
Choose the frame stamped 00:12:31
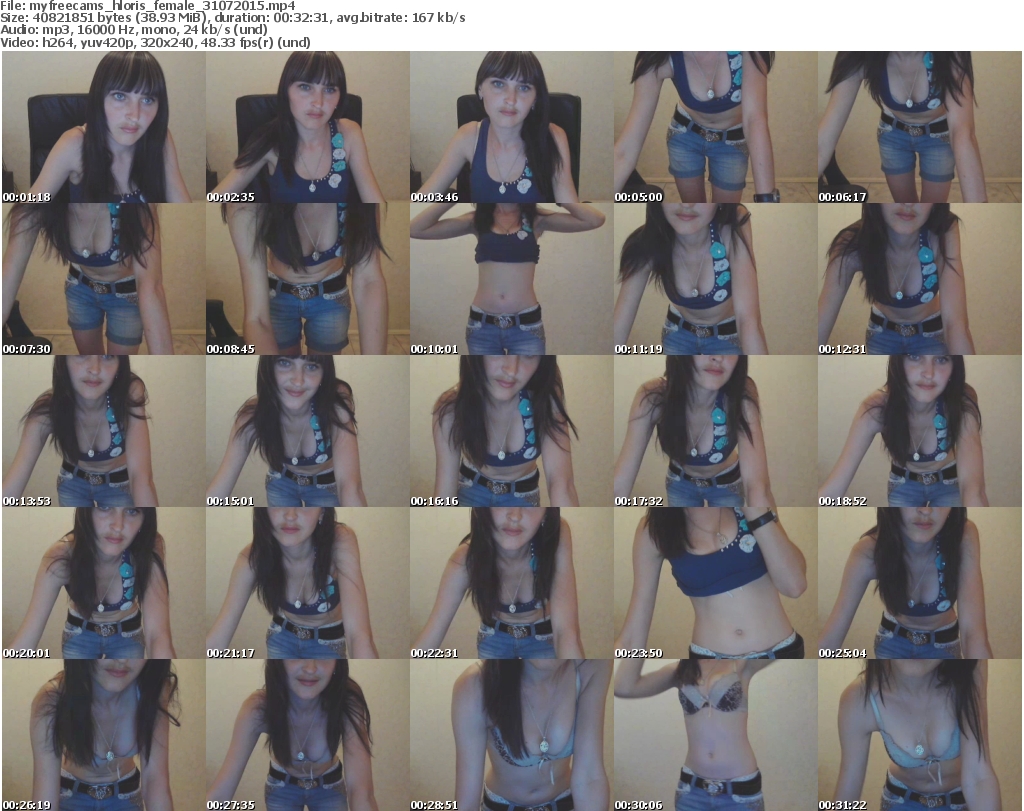coord(920,279)
